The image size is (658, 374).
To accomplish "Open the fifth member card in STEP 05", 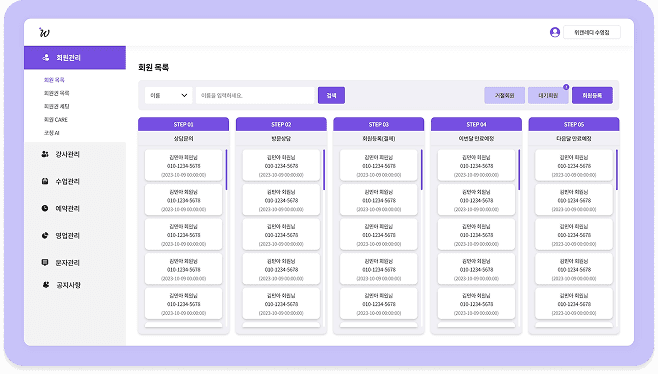I will pos(574,303).
